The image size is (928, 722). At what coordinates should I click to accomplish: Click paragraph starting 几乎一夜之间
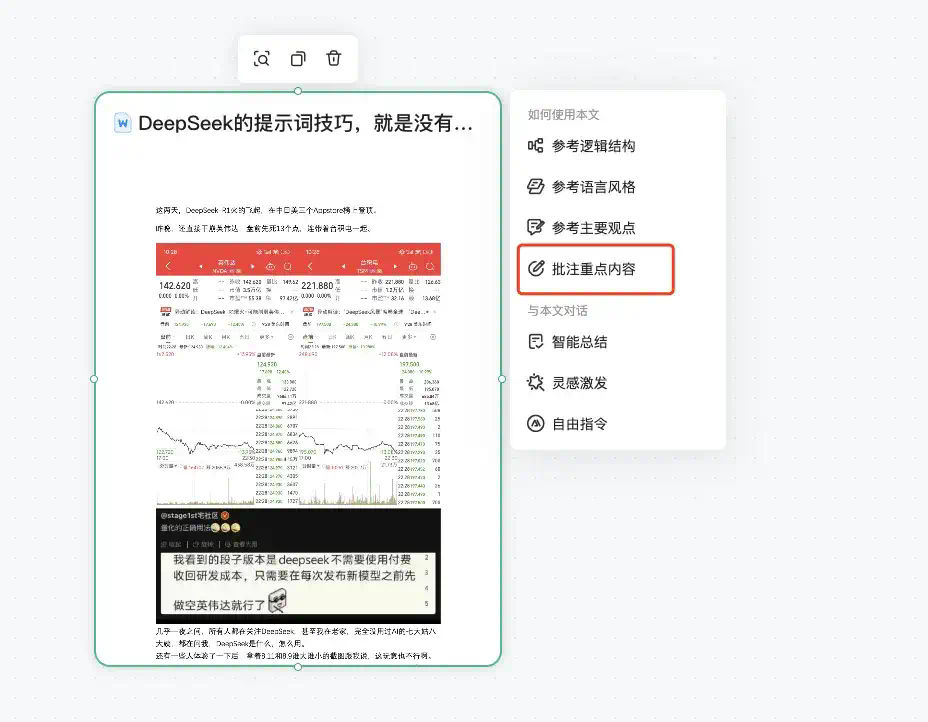[296, 637]
